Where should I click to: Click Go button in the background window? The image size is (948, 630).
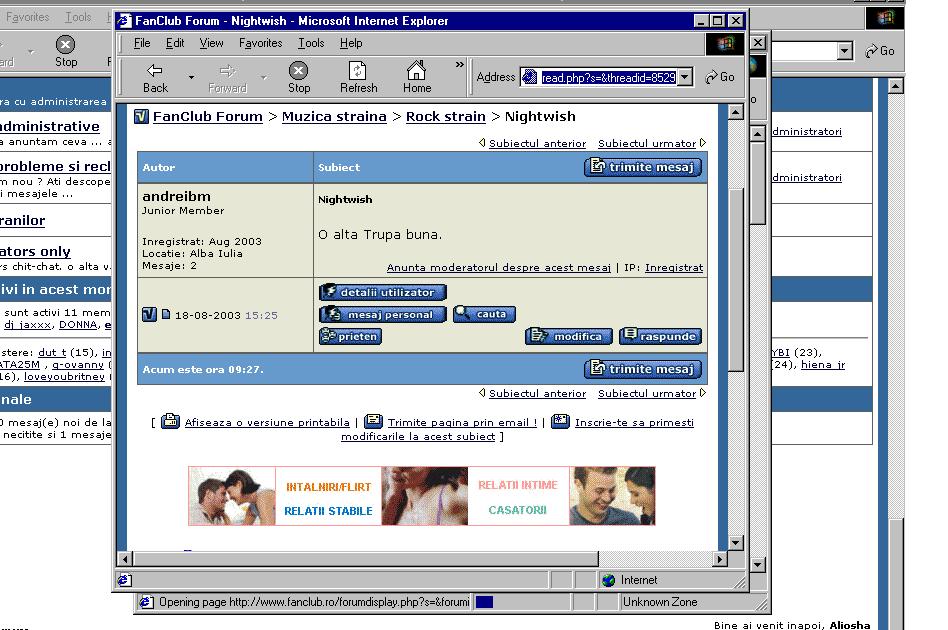pyautogui.click(x=880, y=51)
